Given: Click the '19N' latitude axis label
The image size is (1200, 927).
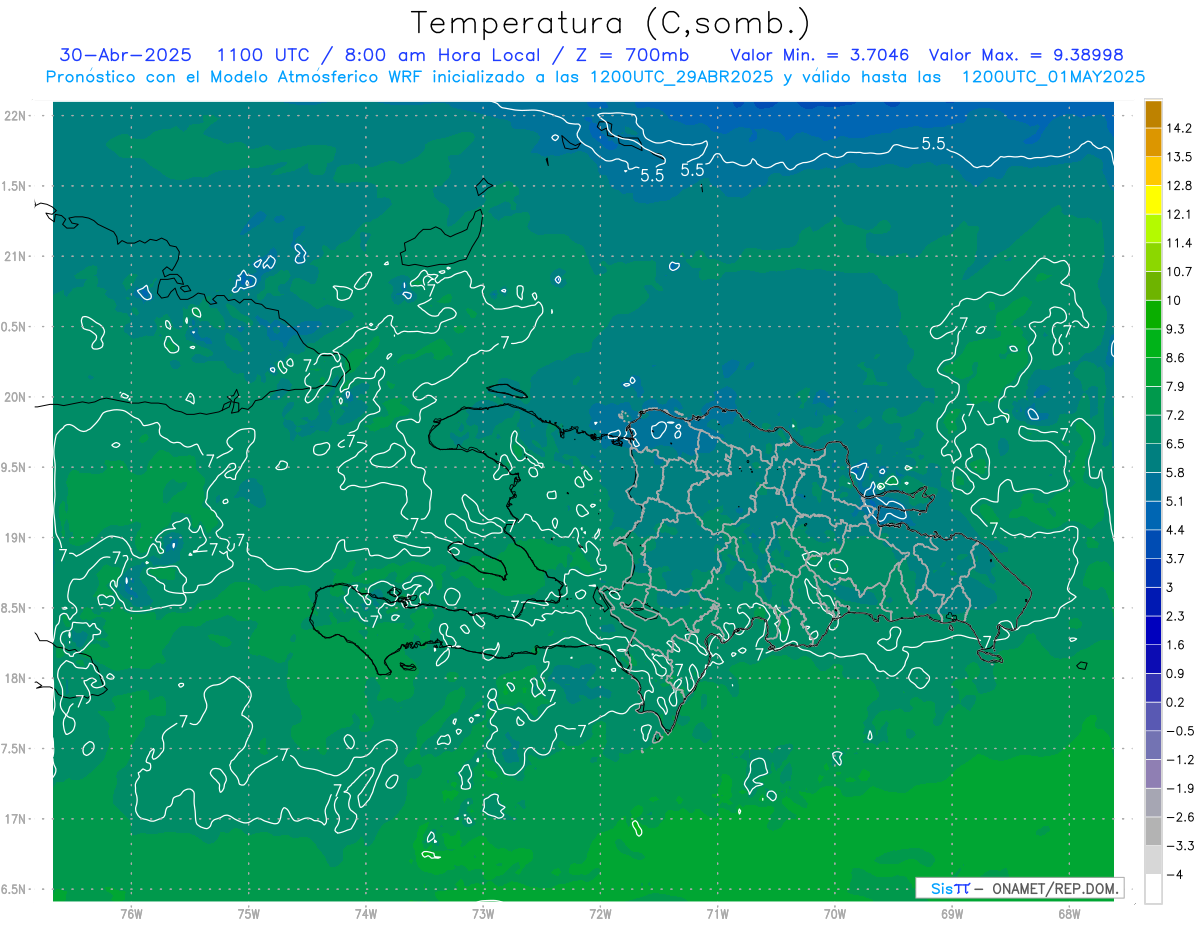Looking at the screenshot, I should pyautogui.click(x=15, y=538).
